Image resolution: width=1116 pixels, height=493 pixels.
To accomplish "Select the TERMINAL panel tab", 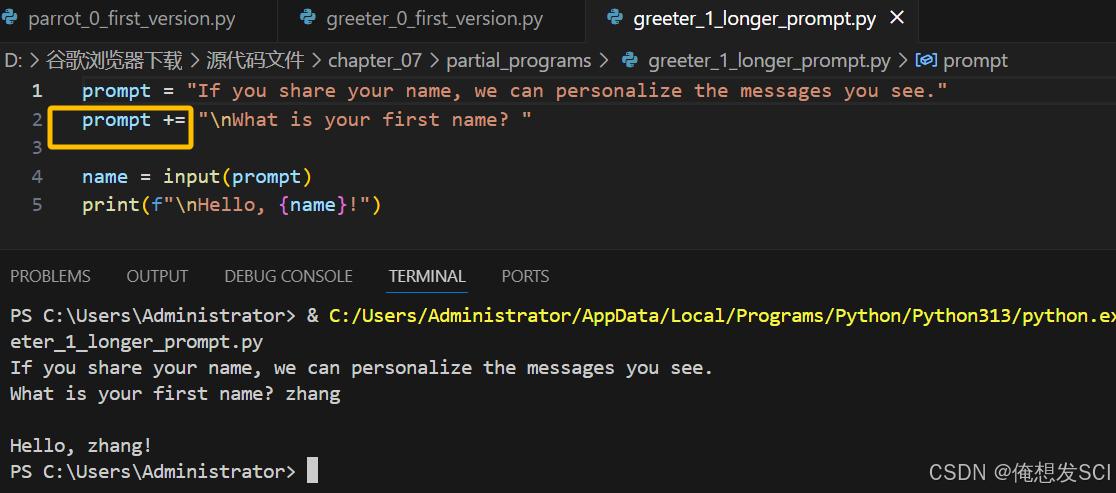I will tap(427, 276).
